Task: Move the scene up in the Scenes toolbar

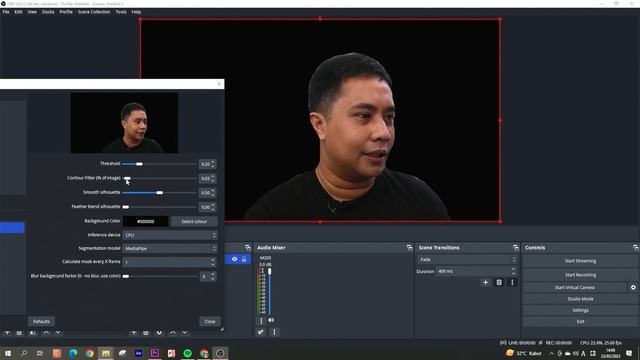Action: [46, 333]
